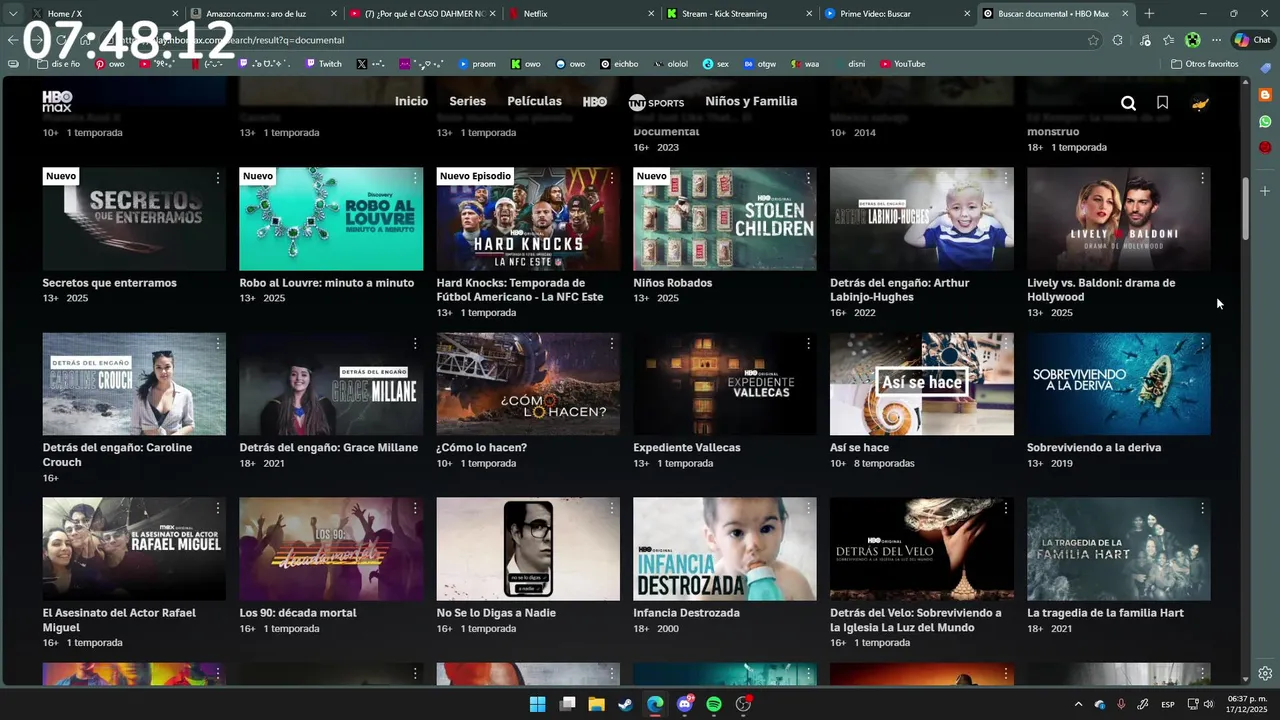Open OBS Studio from the taskbar
This screenshot has width=1280, height=720.
click(743, 704)
